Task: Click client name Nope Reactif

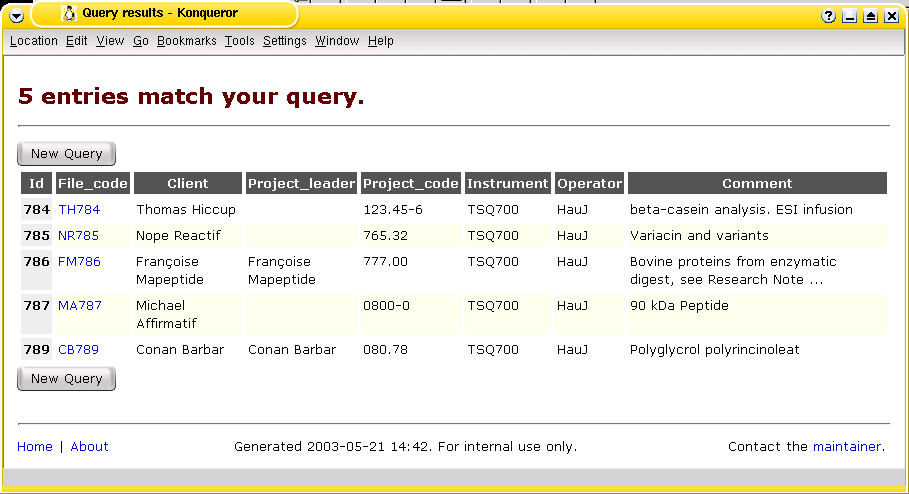Action: (x=179, y=235)
